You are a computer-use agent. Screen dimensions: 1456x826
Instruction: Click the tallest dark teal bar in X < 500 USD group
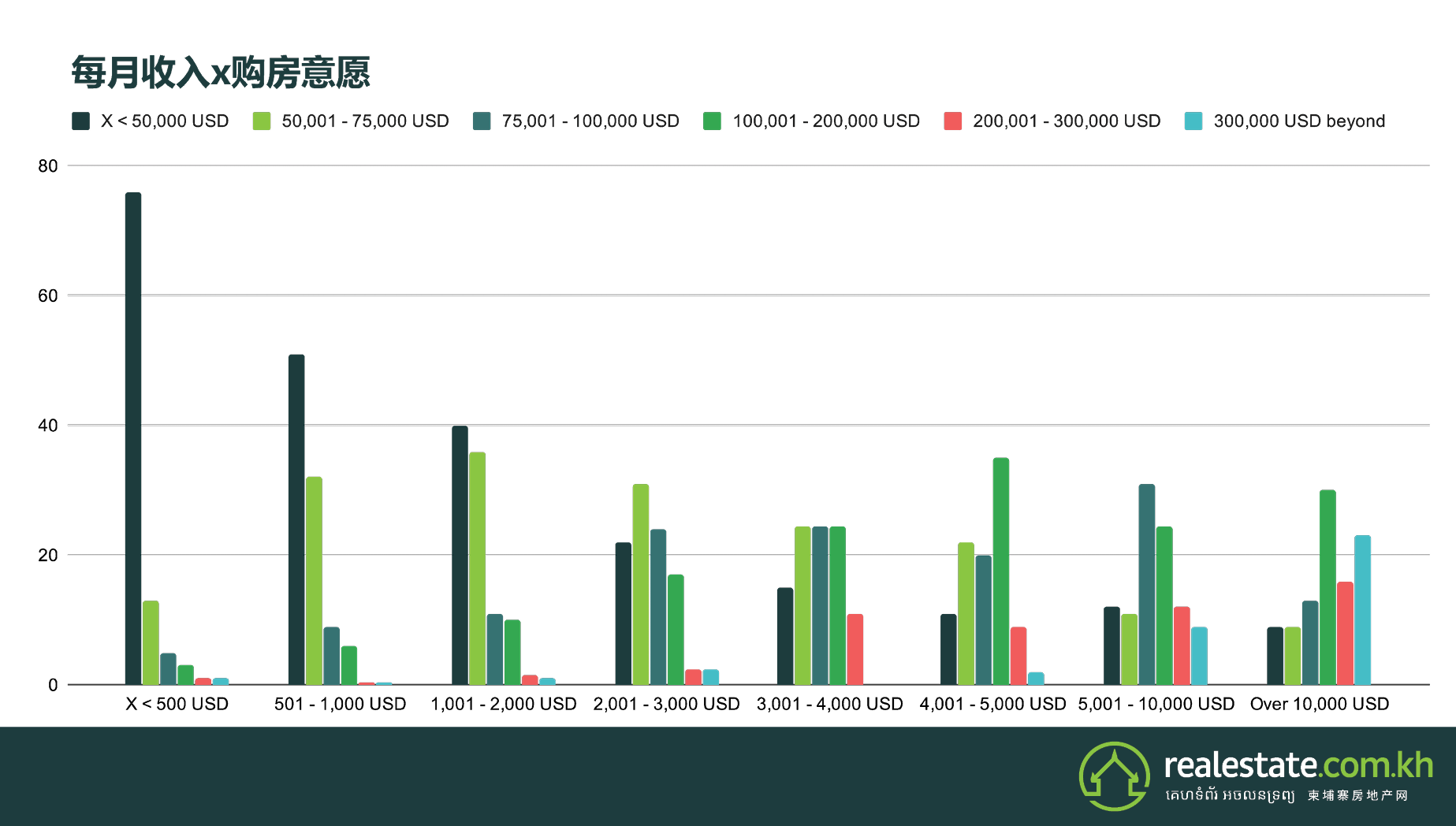click(133, 438)
